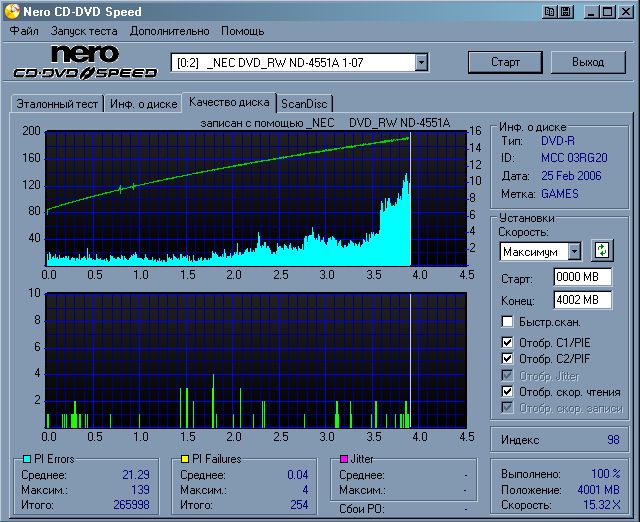This screenshot has width=640, height=522.
Task: Open the Дополнительно menu
Action: [168, 31]
